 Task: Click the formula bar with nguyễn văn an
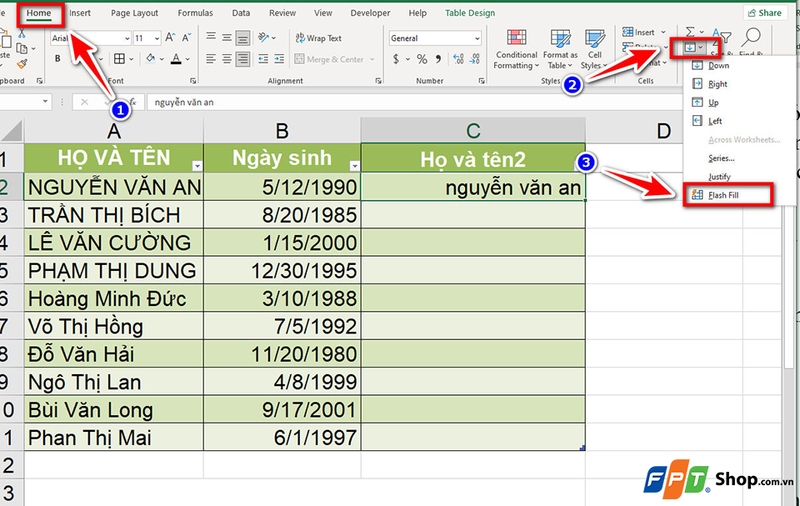click(413, 102)
